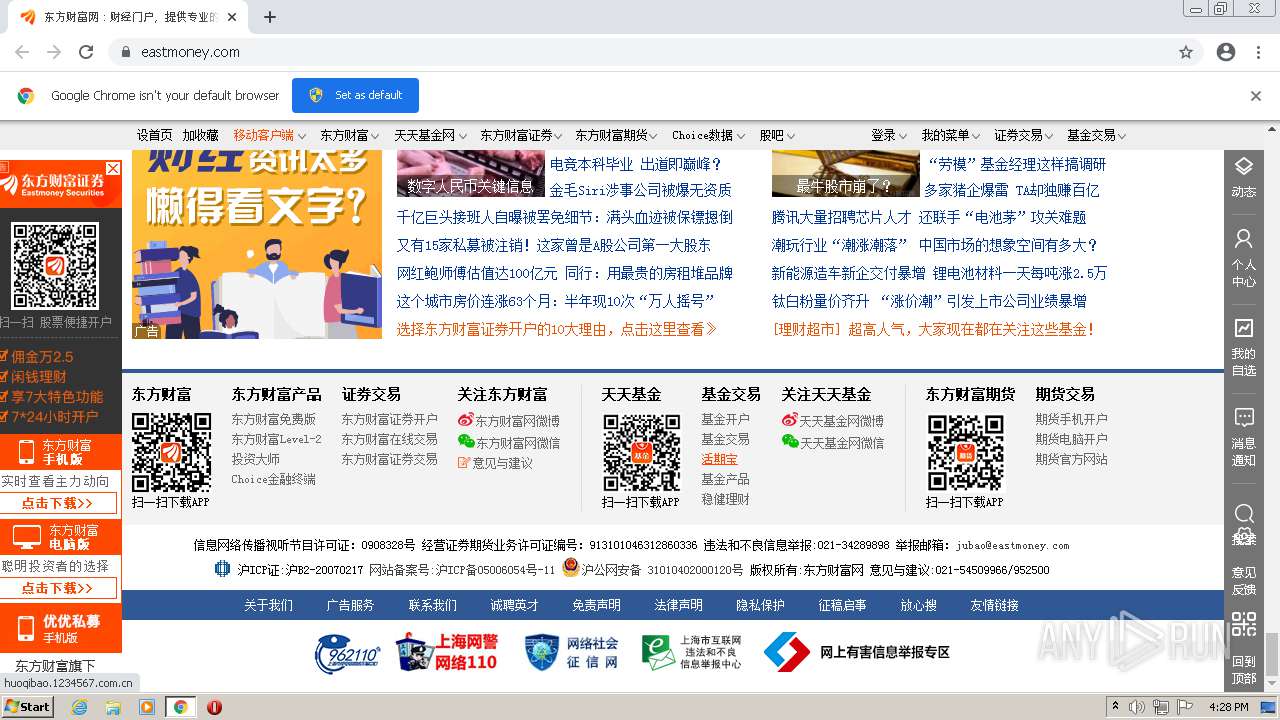Click 活期宝 link under 基金交易

[x=719, y=459]
